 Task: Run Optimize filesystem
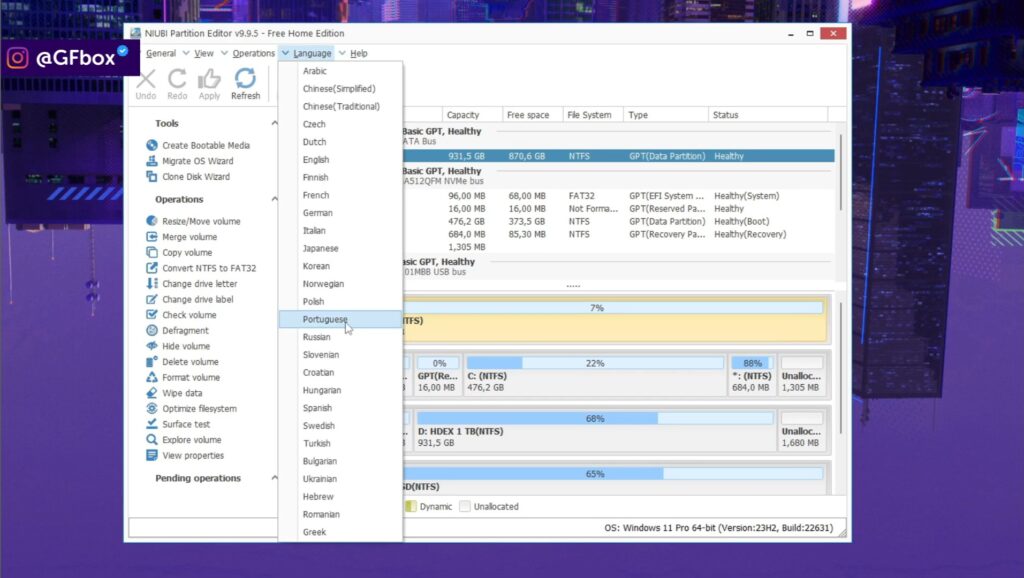[191, 409]
